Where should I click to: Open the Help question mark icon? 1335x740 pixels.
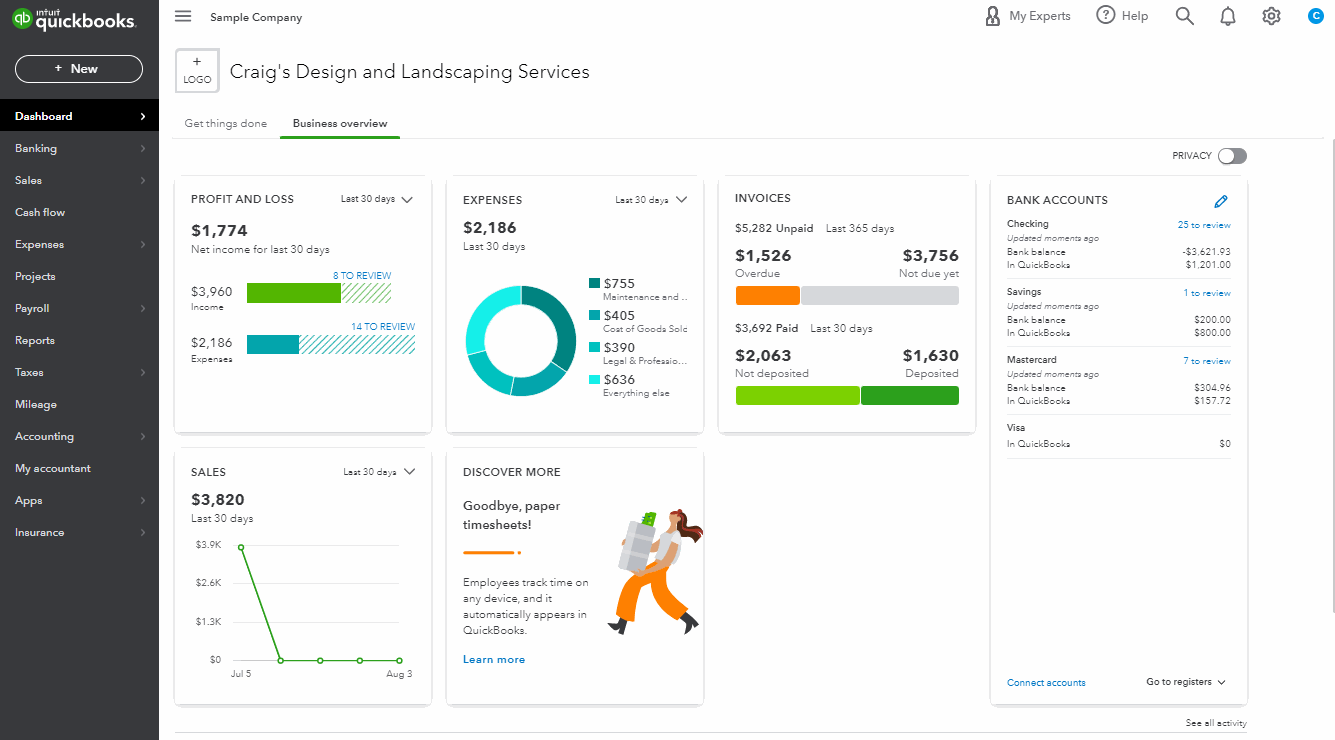coord(1105,15)
